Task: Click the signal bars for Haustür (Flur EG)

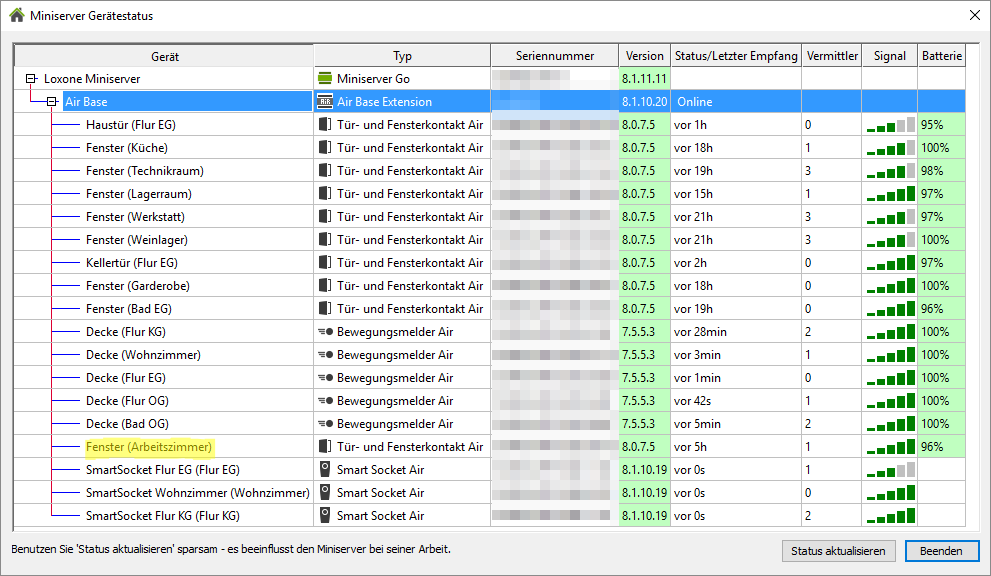Action: coord(891,125)
